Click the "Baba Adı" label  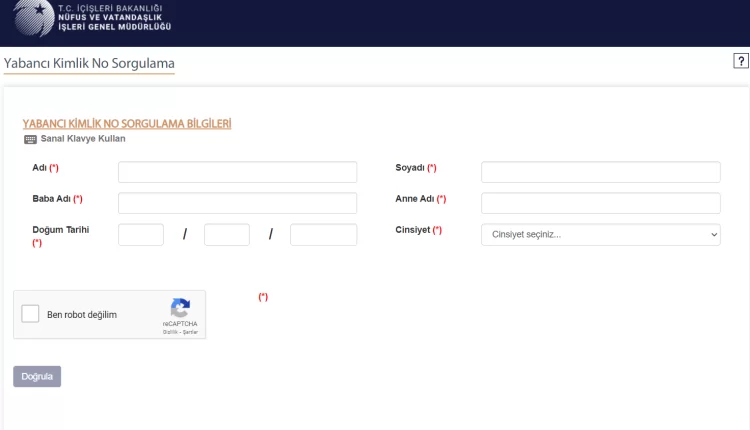tap(51, 198)
